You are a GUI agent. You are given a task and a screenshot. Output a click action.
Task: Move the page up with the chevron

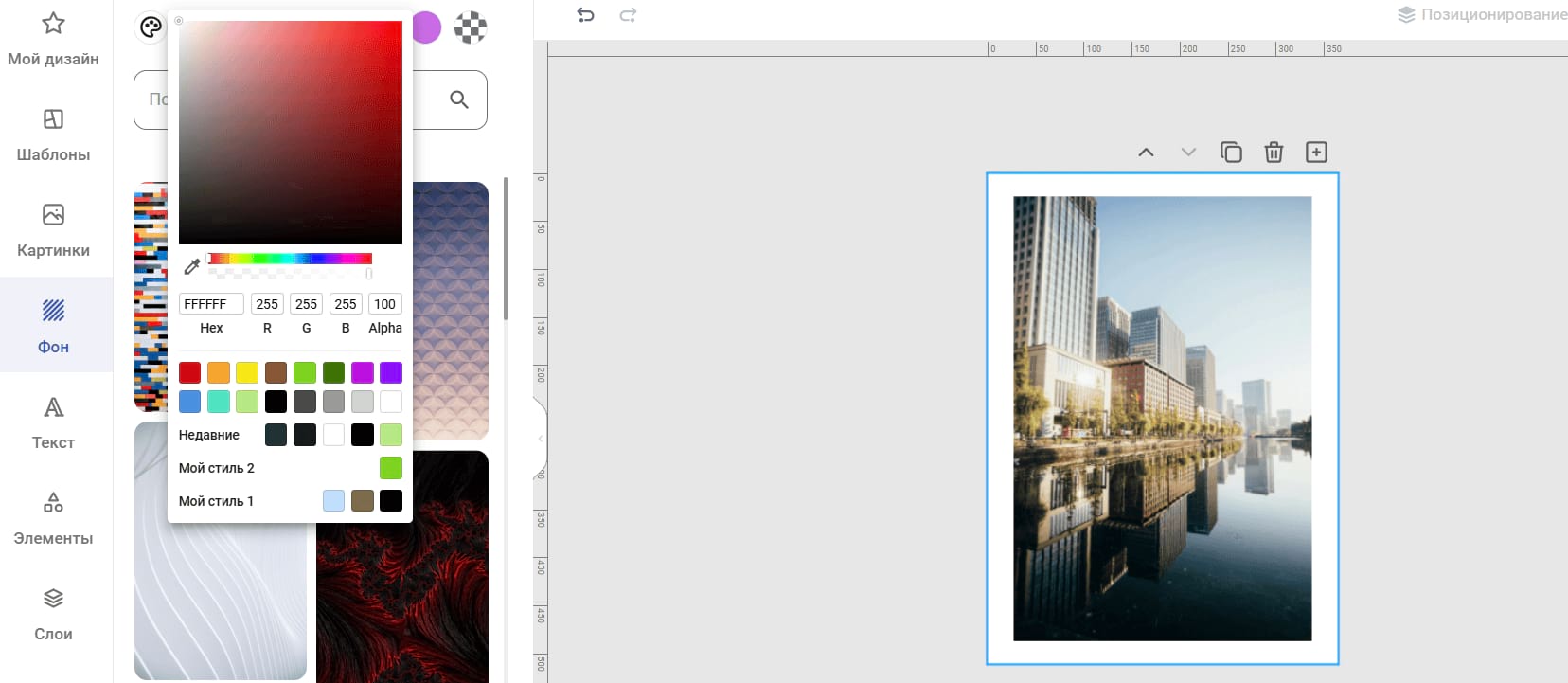tap(1146, 153)
